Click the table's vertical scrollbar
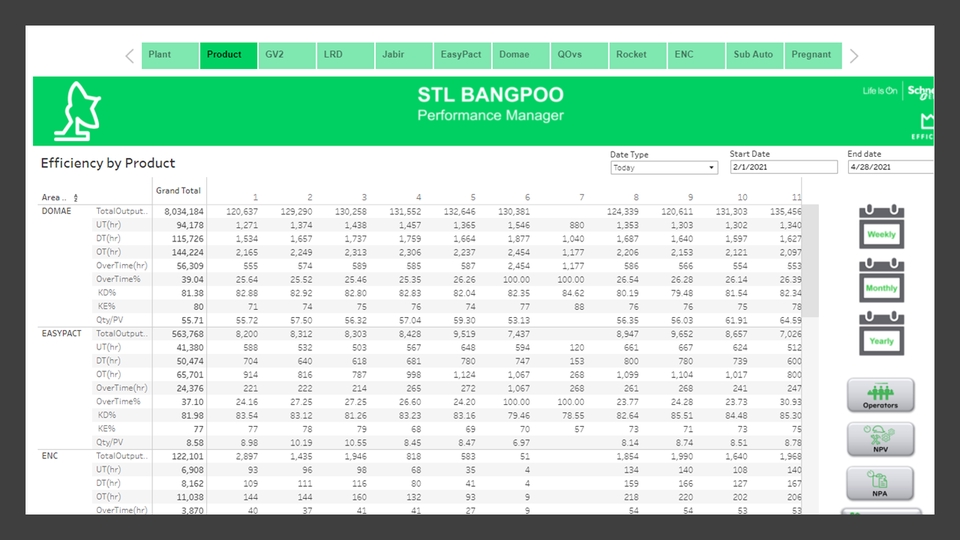This screenshot has height=540, width=960. click(811, 261)
